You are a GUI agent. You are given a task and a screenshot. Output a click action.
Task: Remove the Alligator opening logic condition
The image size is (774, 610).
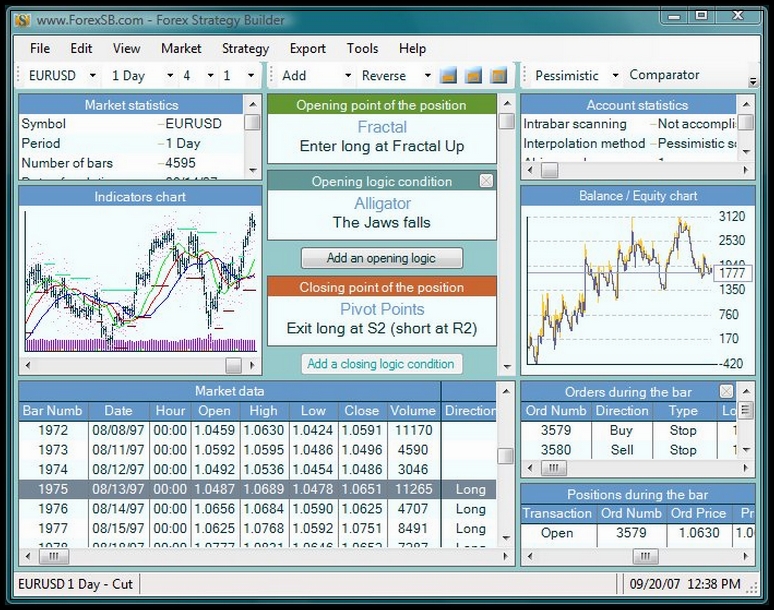point(486,181)
